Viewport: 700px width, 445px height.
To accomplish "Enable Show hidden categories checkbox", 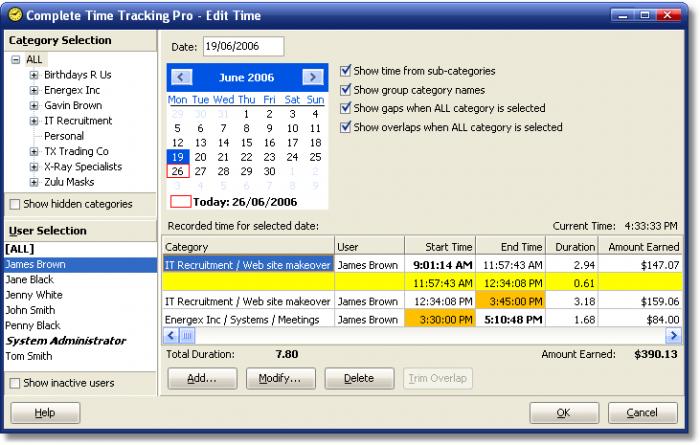I will 14,204.
